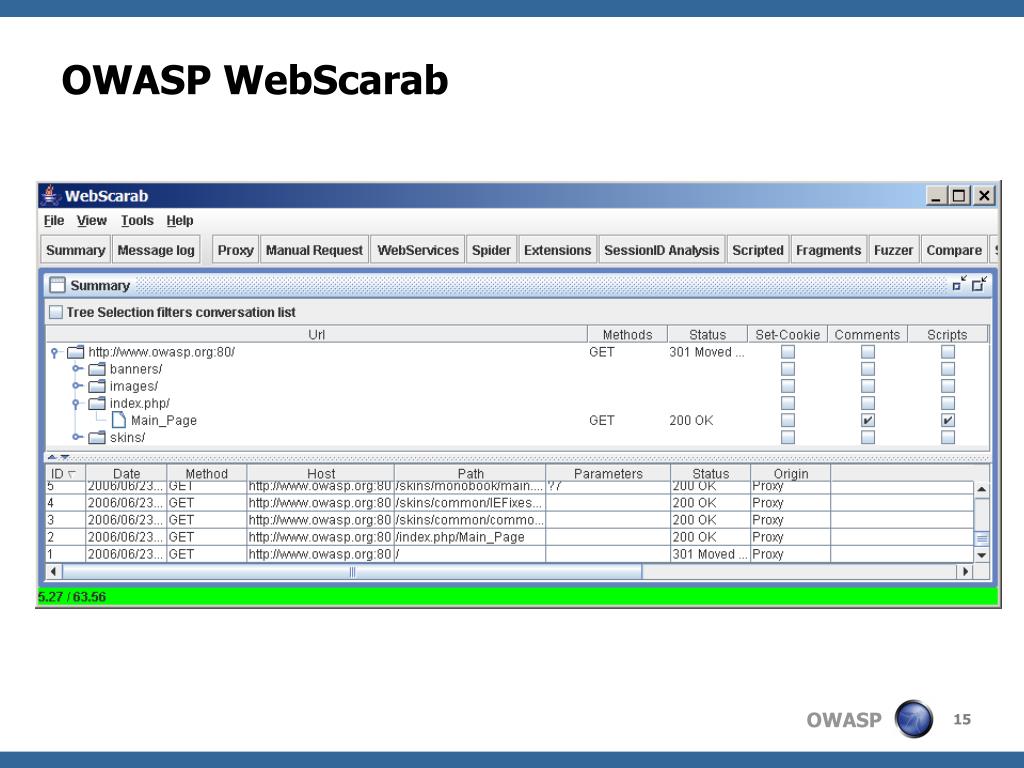Click the Summary panel frame icon

click(57, 285)
